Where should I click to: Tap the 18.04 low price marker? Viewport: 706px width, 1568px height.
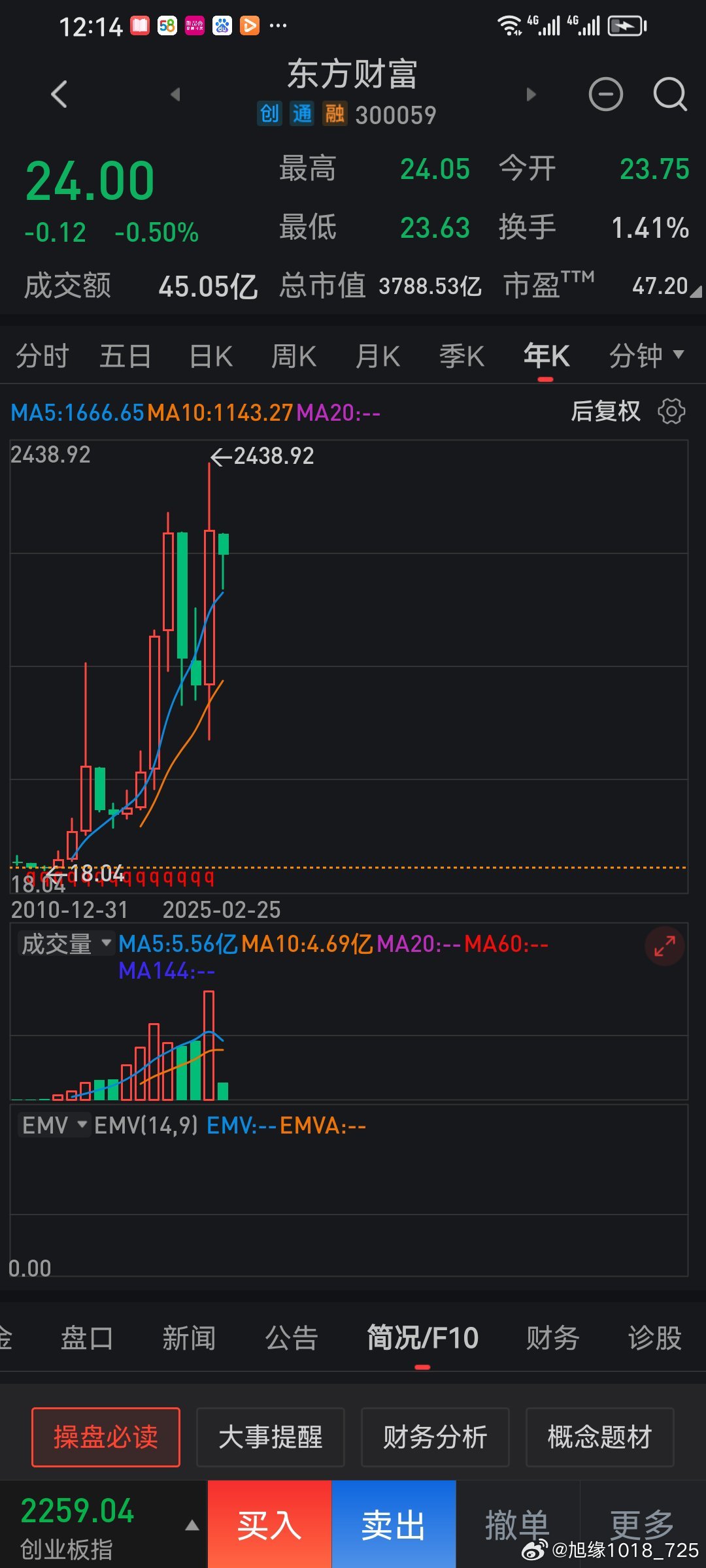tap(84, 874)
